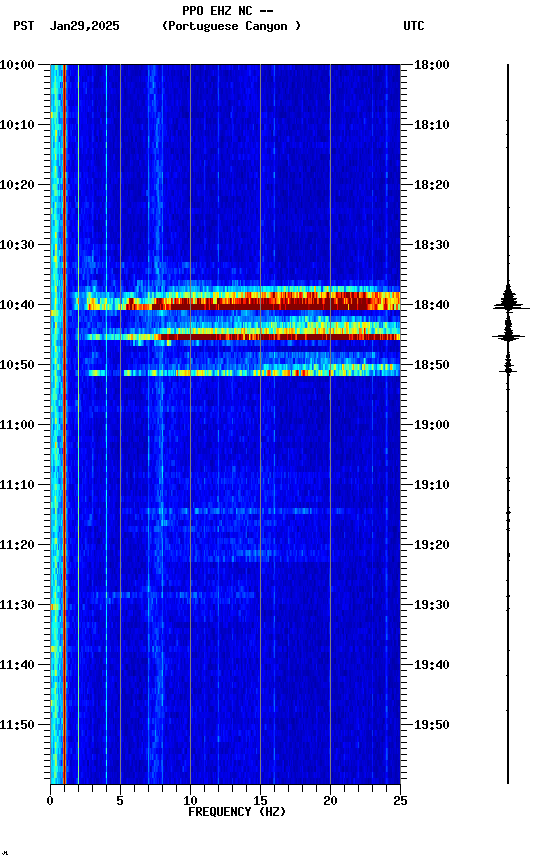Click the frequency axis label 0
The width and height of the screenshot is (552, 864).
point(50,801)
